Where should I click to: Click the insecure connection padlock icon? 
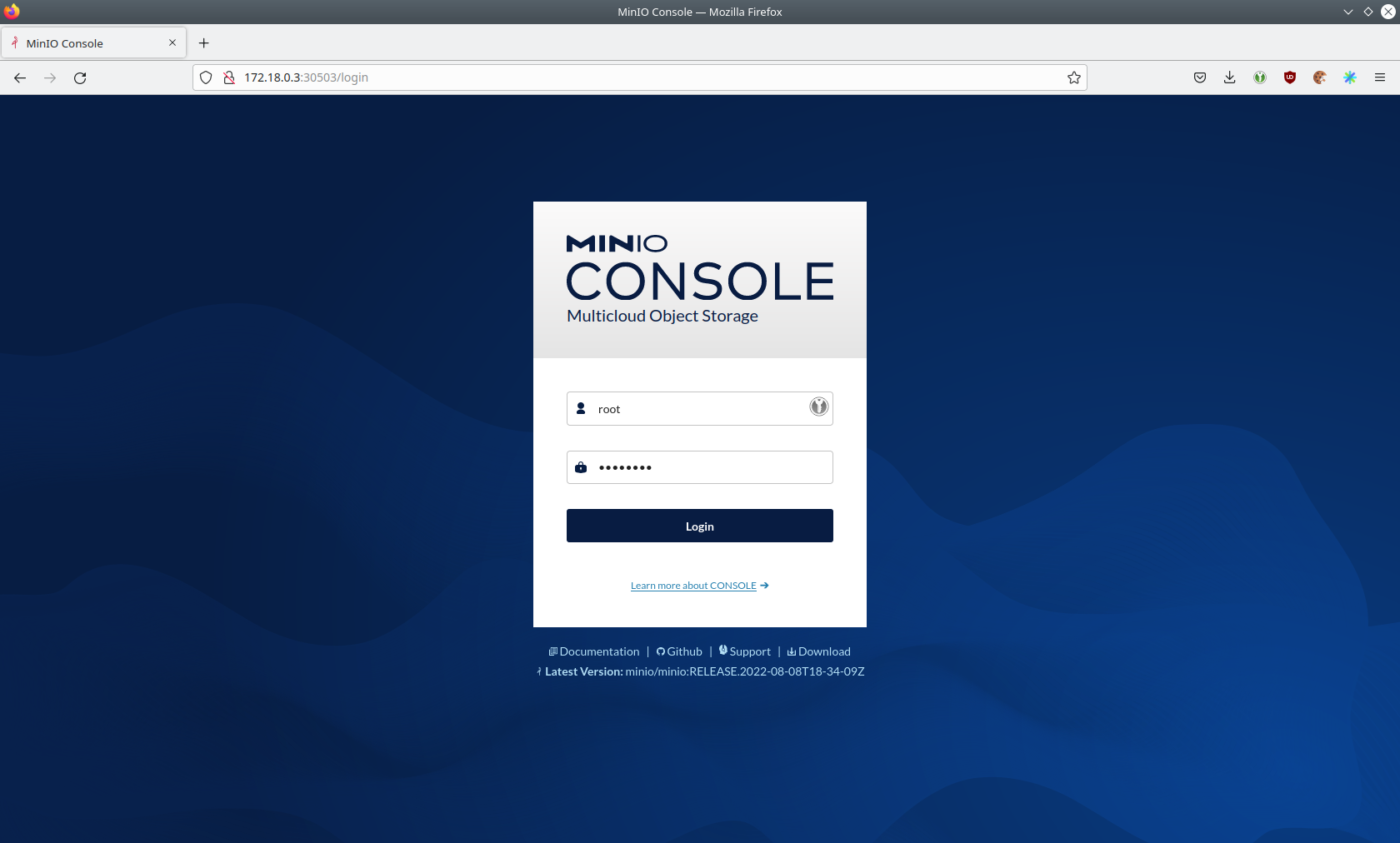click(x=229, y=77)
